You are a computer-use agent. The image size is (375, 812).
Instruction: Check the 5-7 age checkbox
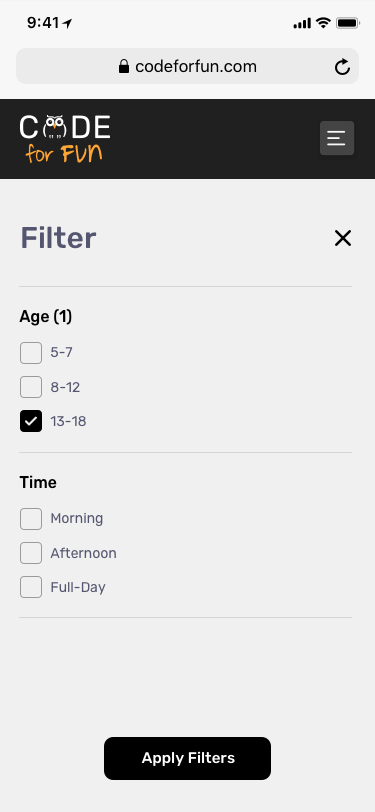pos(31,353)
